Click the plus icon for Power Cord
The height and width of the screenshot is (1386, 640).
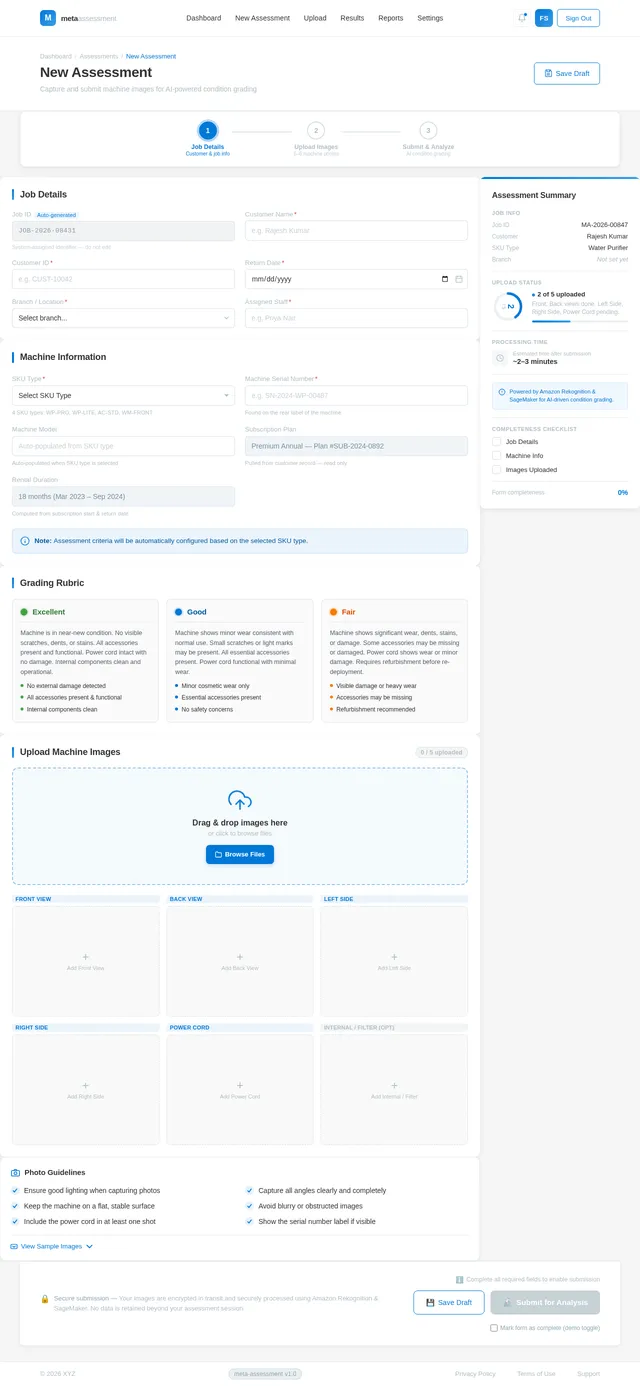pyautogui.click(x=240, y=1085)
